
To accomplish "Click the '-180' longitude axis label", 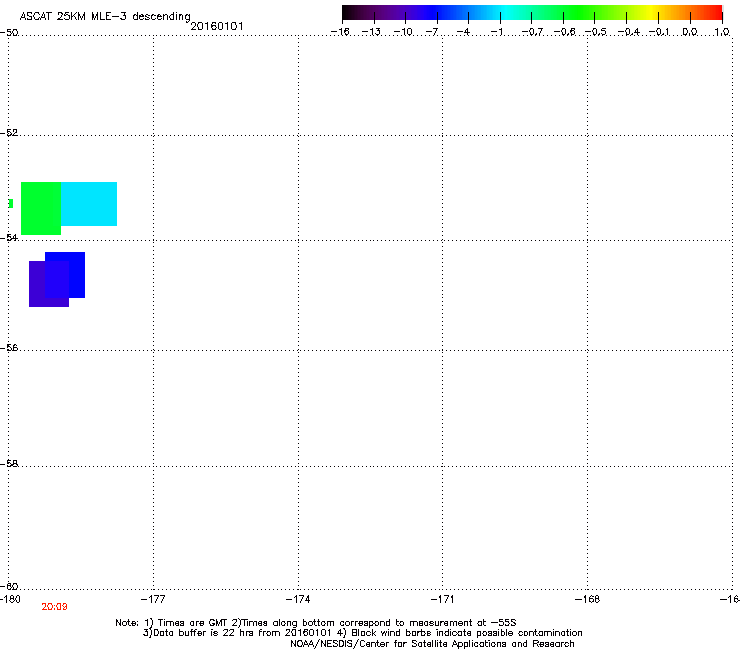I will (x=10, y=599).
